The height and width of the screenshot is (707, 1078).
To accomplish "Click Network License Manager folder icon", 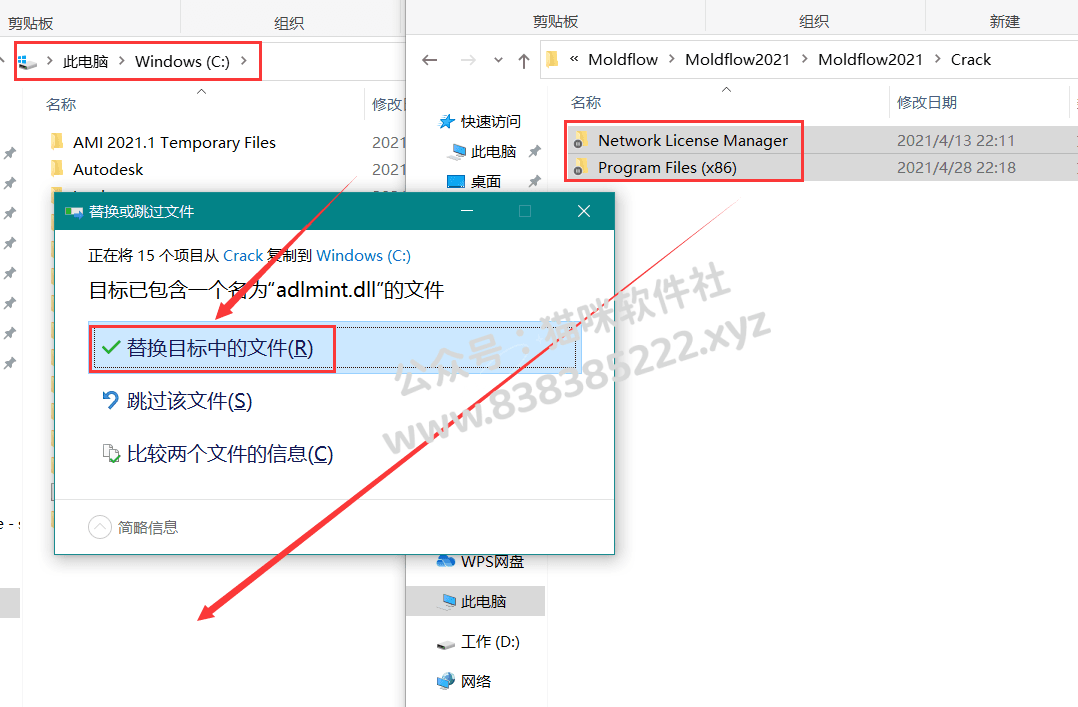I will click(581, 140).
